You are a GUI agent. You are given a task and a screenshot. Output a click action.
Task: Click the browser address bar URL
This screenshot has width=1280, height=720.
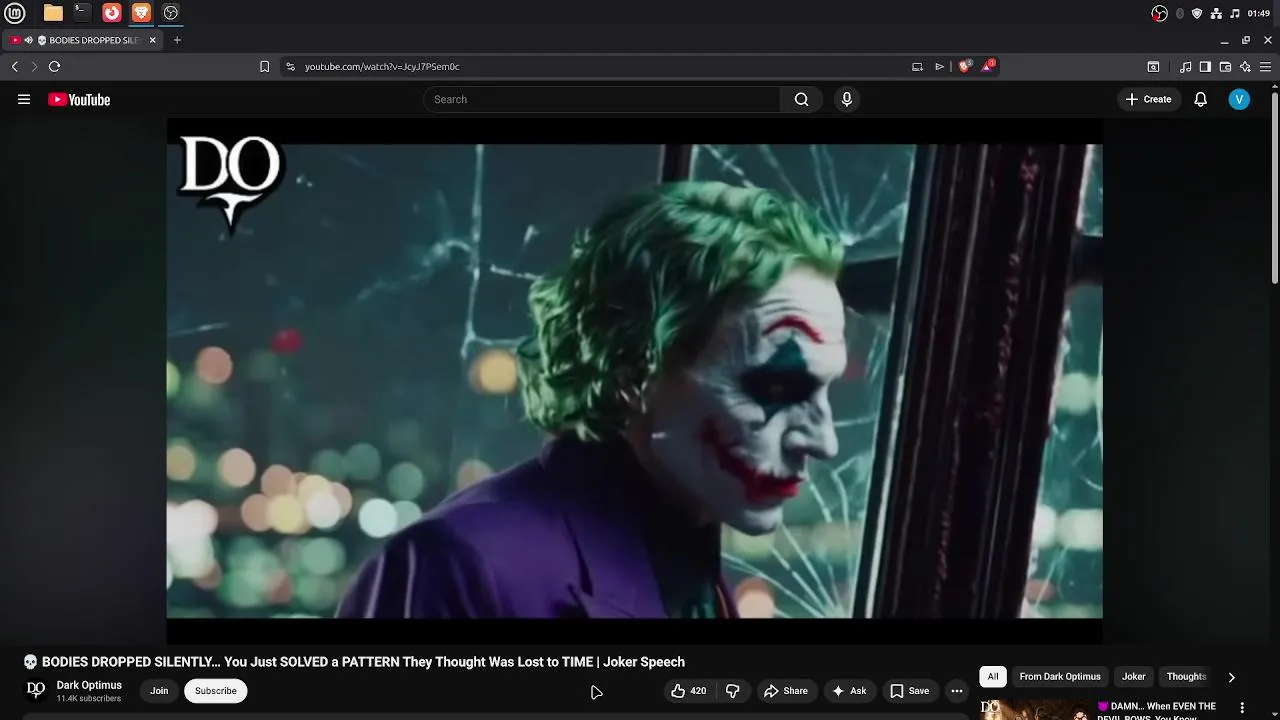(x=382, y=66)
